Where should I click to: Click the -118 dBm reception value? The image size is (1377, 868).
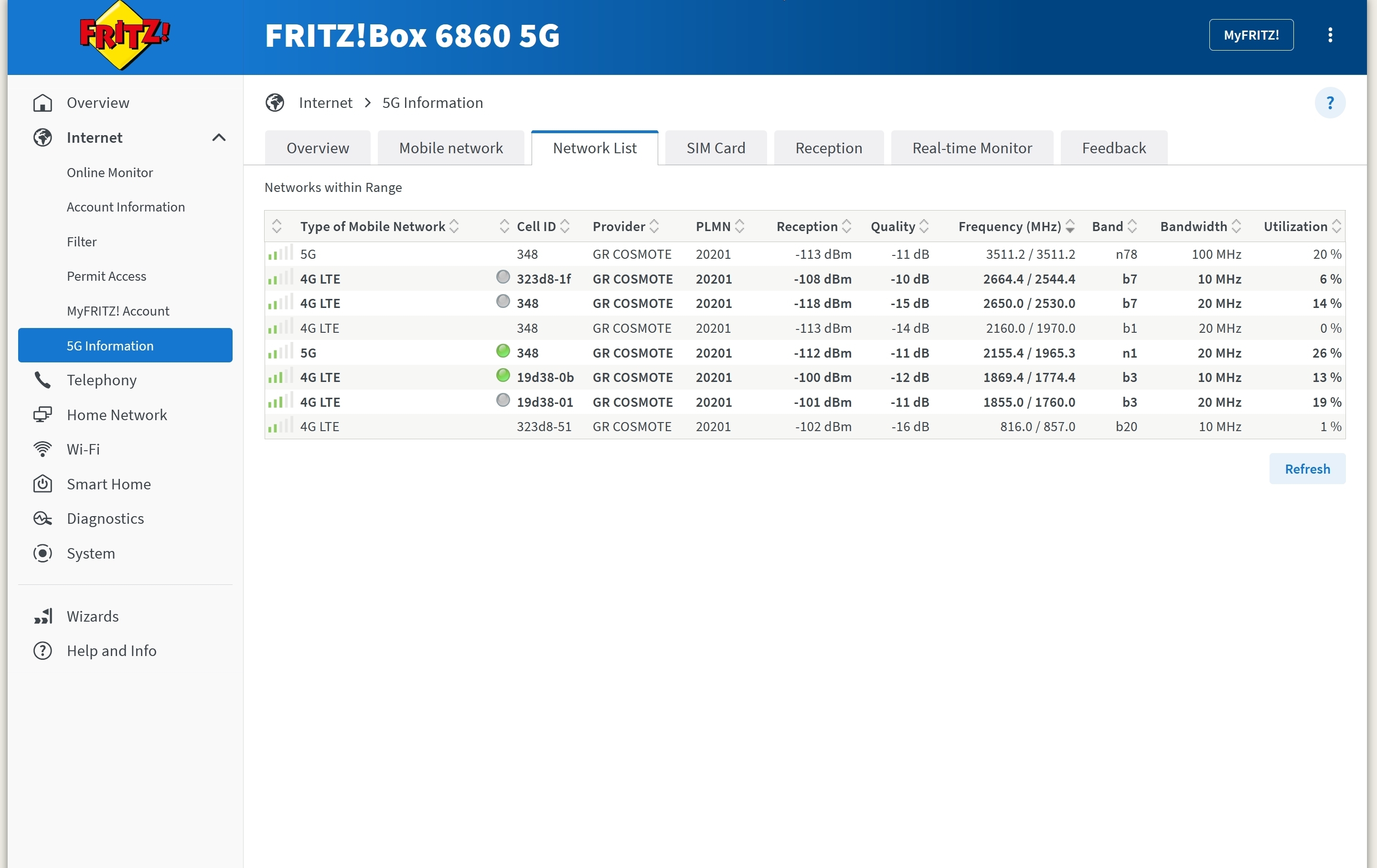click(822, 303)
